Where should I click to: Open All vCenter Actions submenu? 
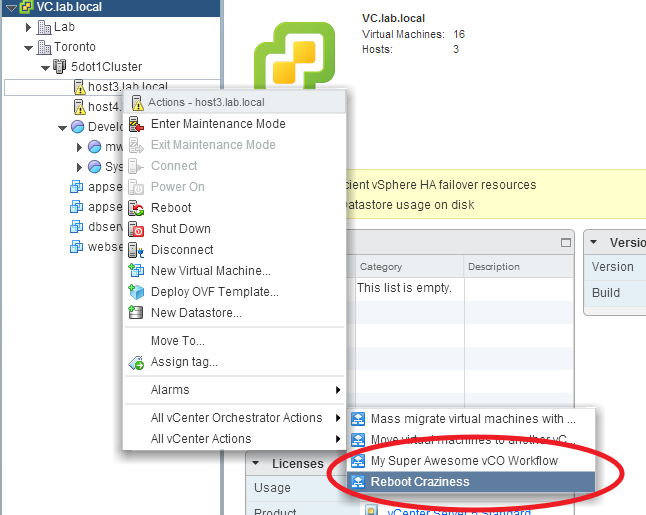coord(235,439)
